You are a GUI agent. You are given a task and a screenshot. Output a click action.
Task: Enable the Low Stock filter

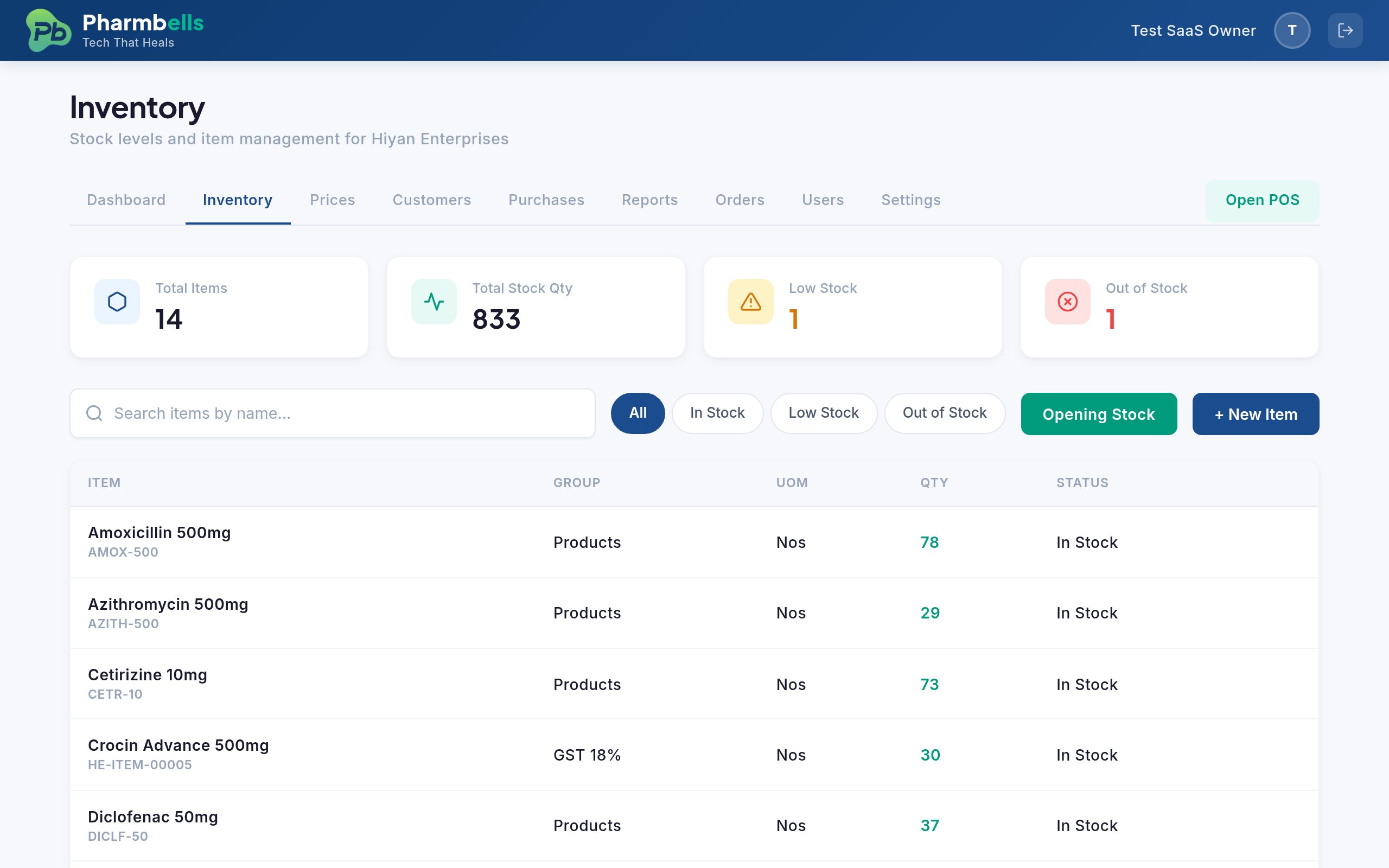point(824,413)
